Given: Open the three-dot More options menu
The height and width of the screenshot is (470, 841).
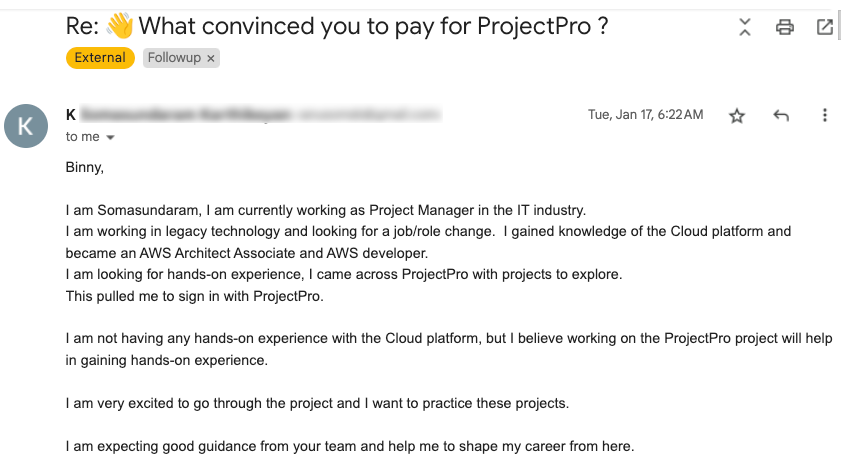Looking at the screenshot, I should click(825, 116).
